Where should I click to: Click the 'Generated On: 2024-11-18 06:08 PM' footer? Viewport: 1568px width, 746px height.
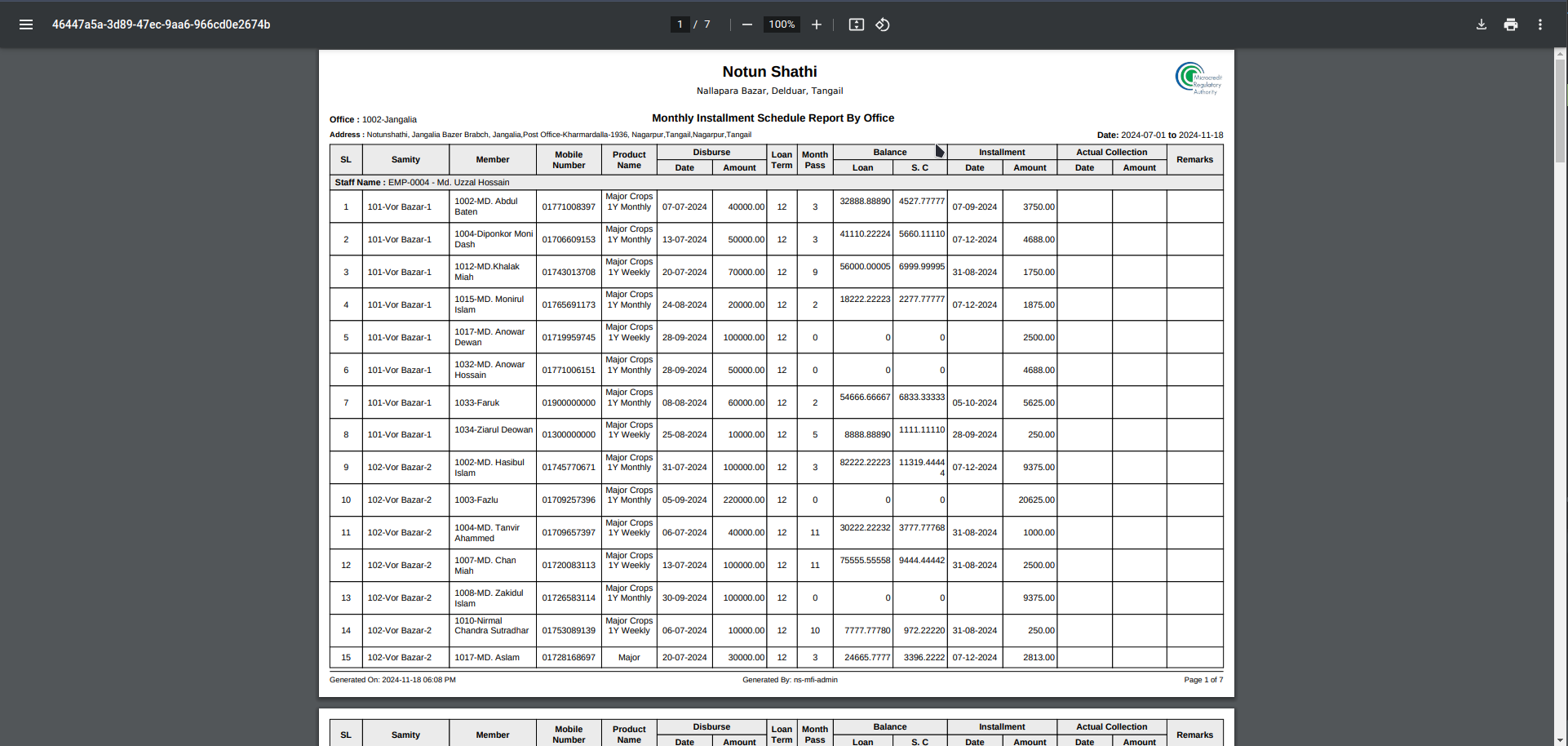pos(392,680)
